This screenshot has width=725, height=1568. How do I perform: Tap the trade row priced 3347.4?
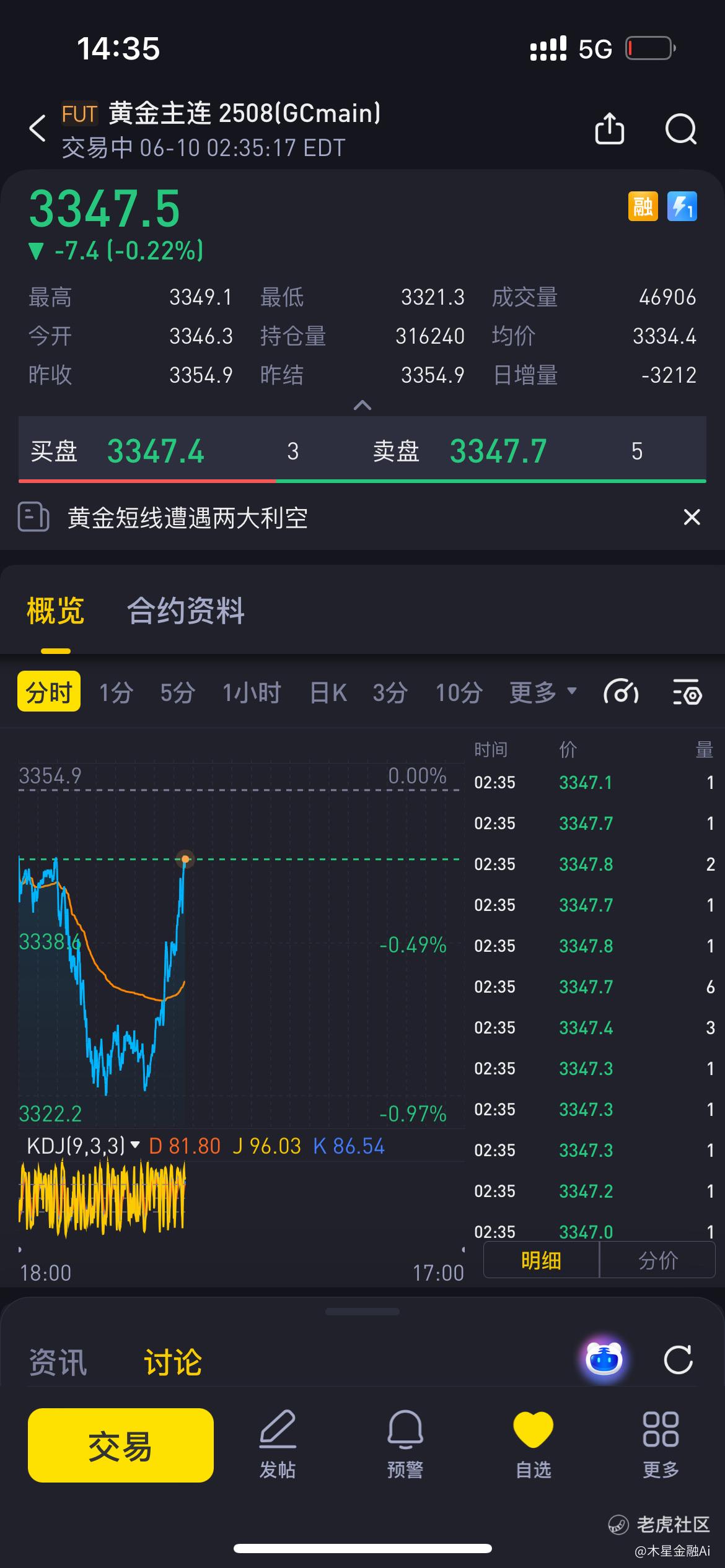594,1027
